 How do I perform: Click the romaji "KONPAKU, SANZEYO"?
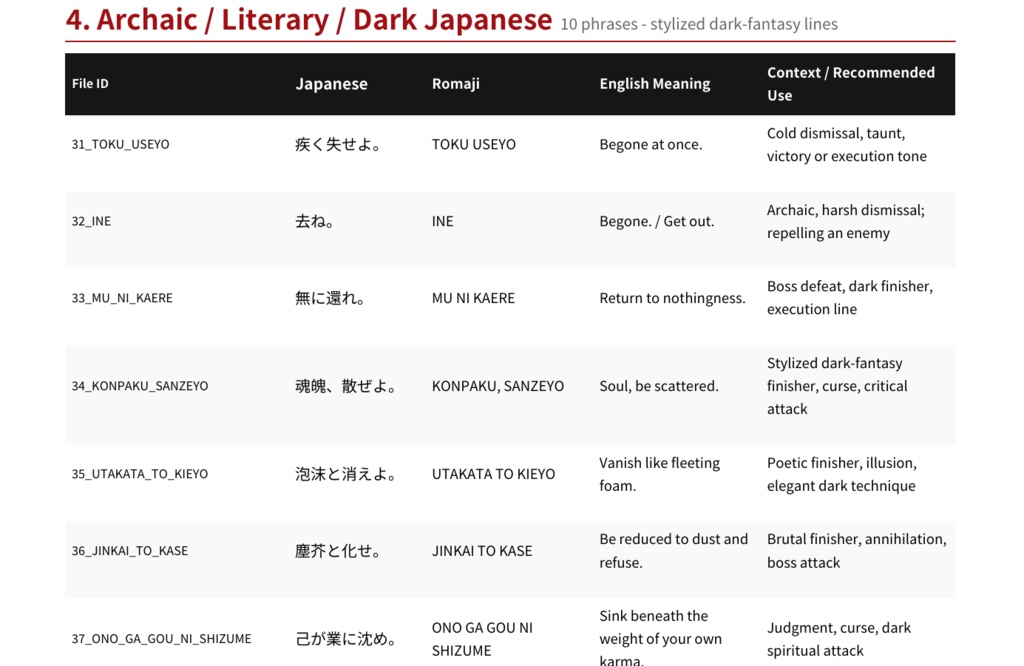(x=498, y=386)
